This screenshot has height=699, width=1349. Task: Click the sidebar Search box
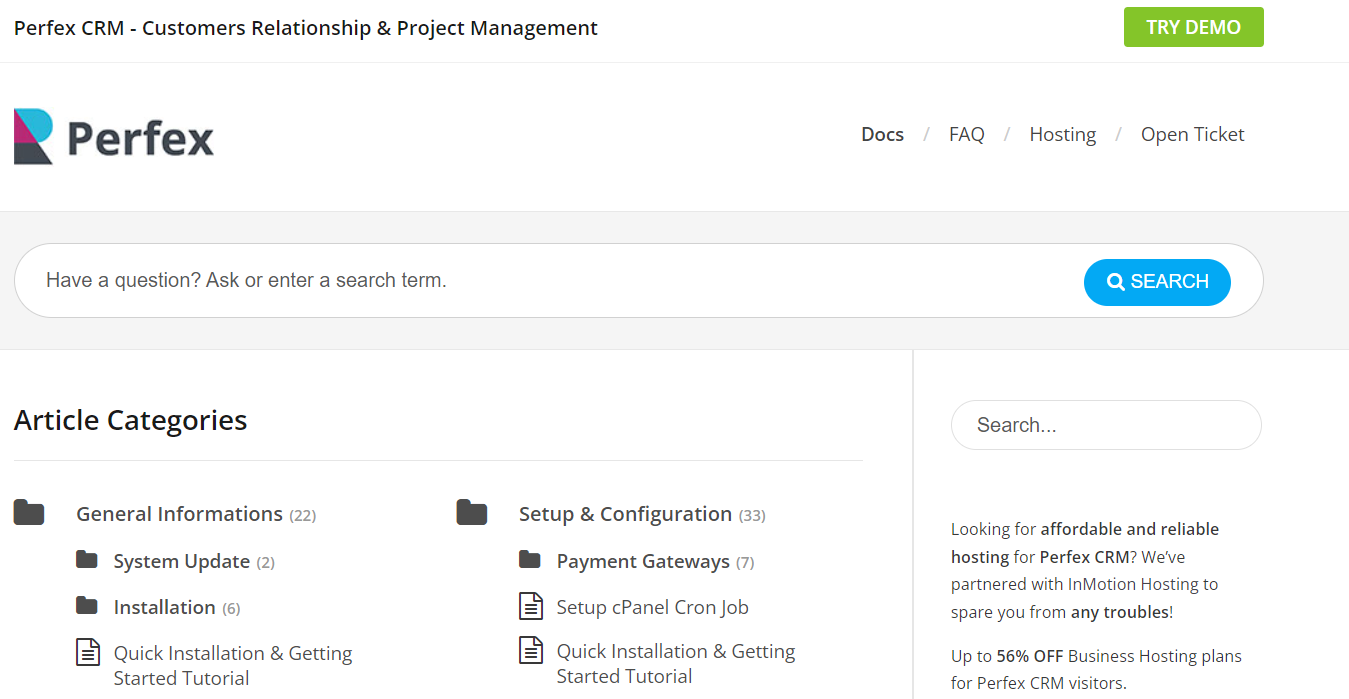[1105, 425]
